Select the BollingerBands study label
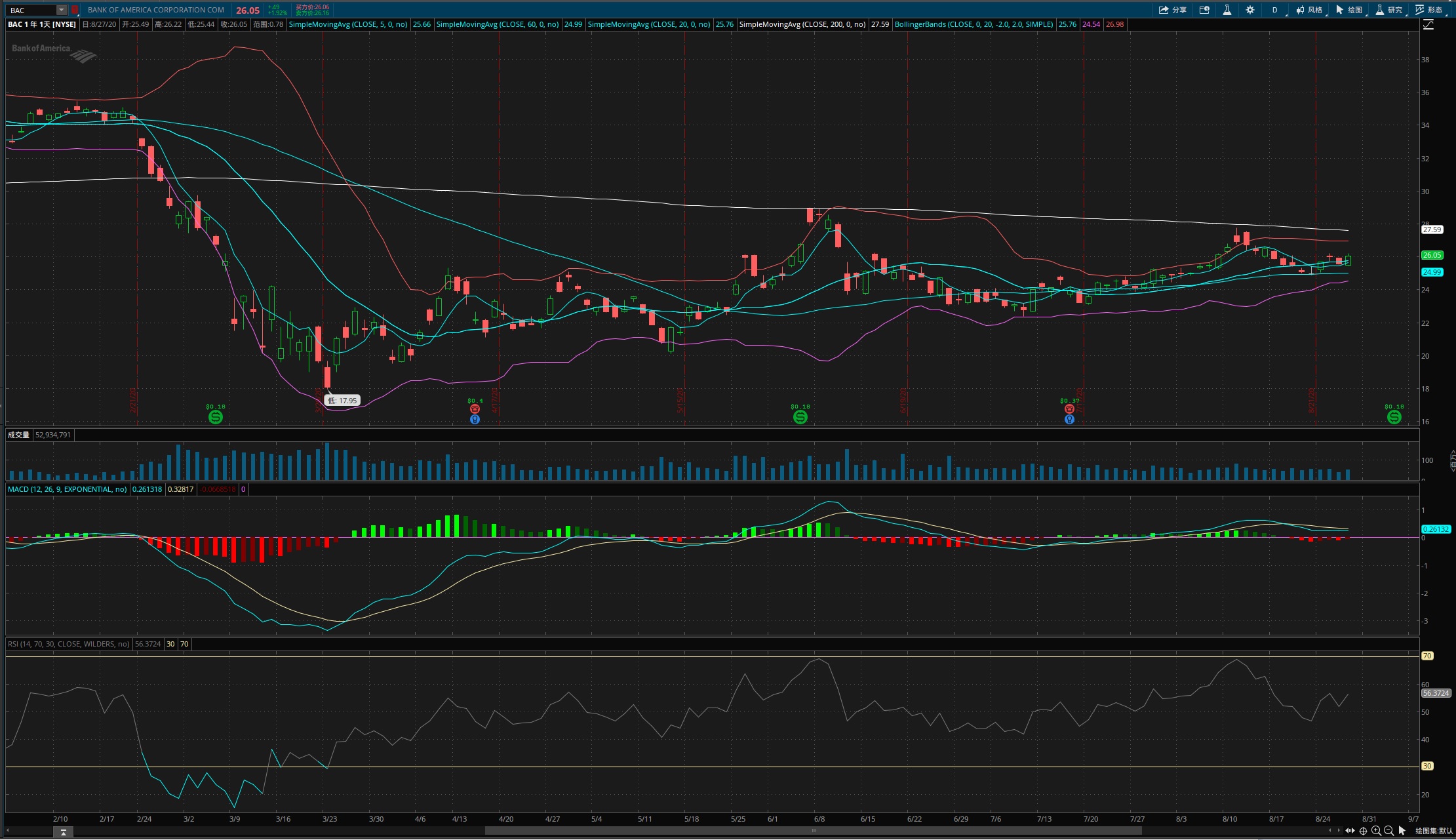This screenshot has height=840, width=1456. click(x=974, y=24)
